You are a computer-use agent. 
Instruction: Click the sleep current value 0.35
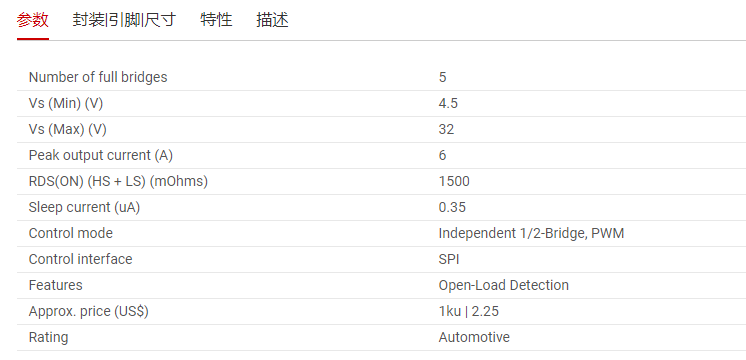[452, 207]
